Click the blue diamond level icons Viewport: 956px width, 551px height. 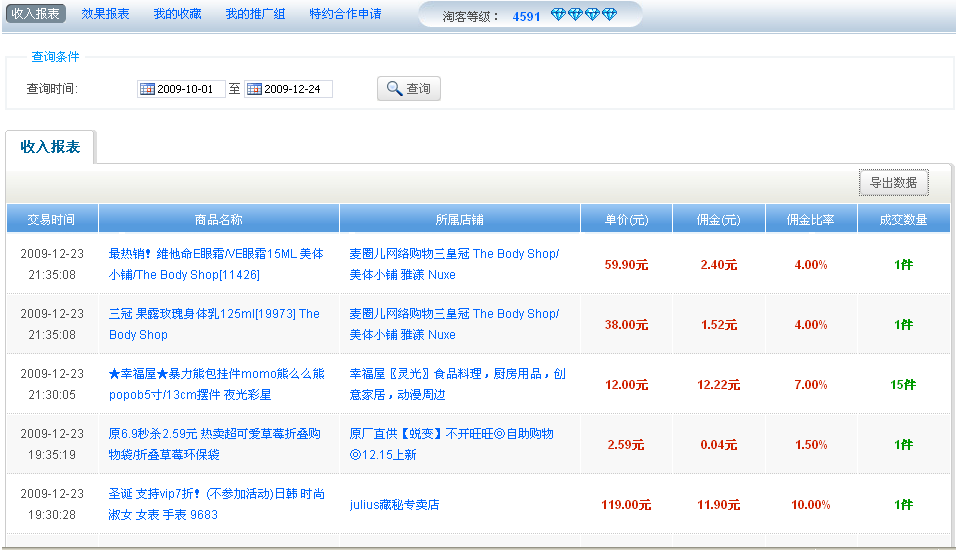tap(583, 15)
